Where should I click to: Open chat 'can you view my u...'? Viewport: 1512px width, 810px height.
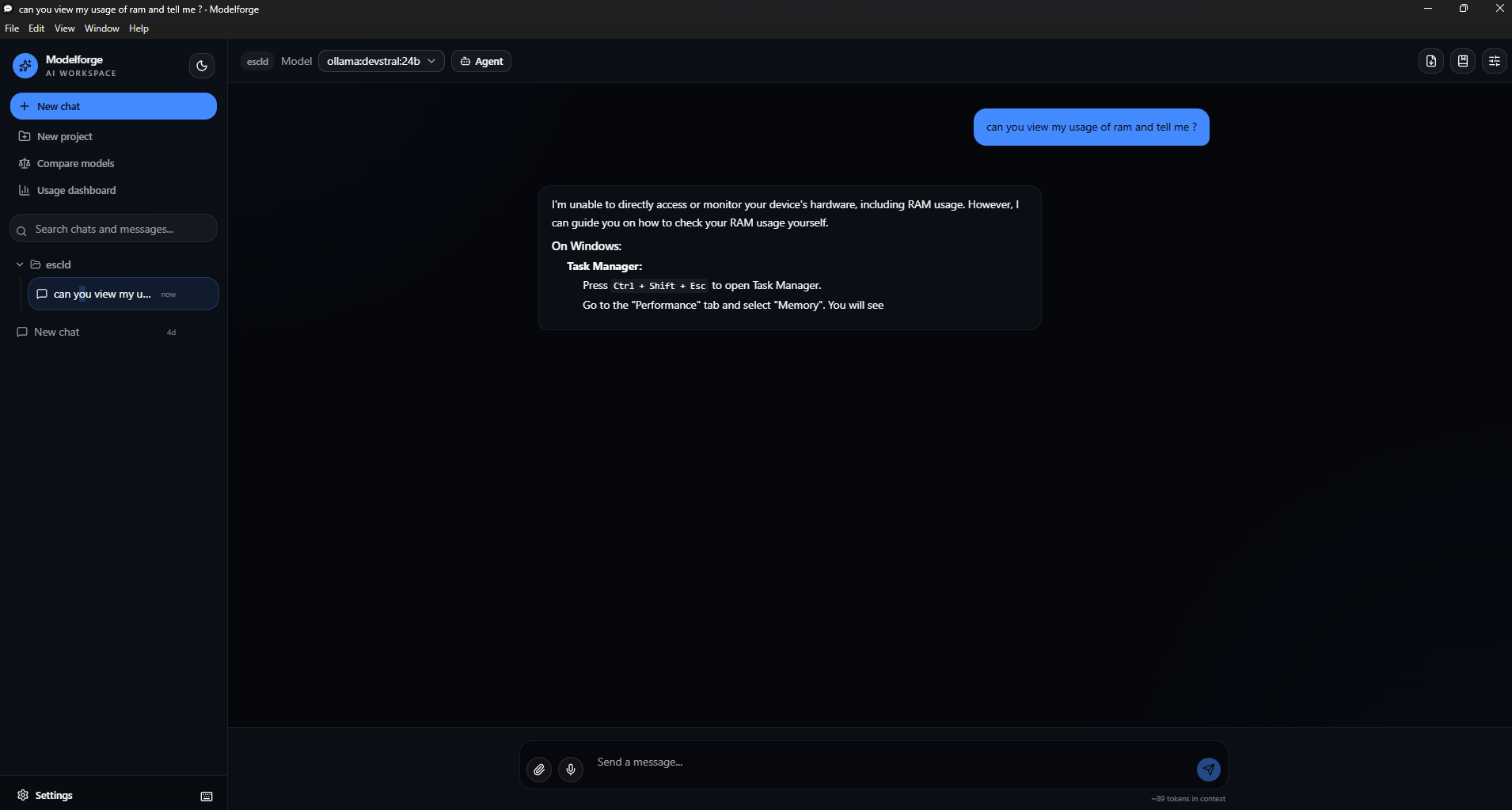click(123, 294)
